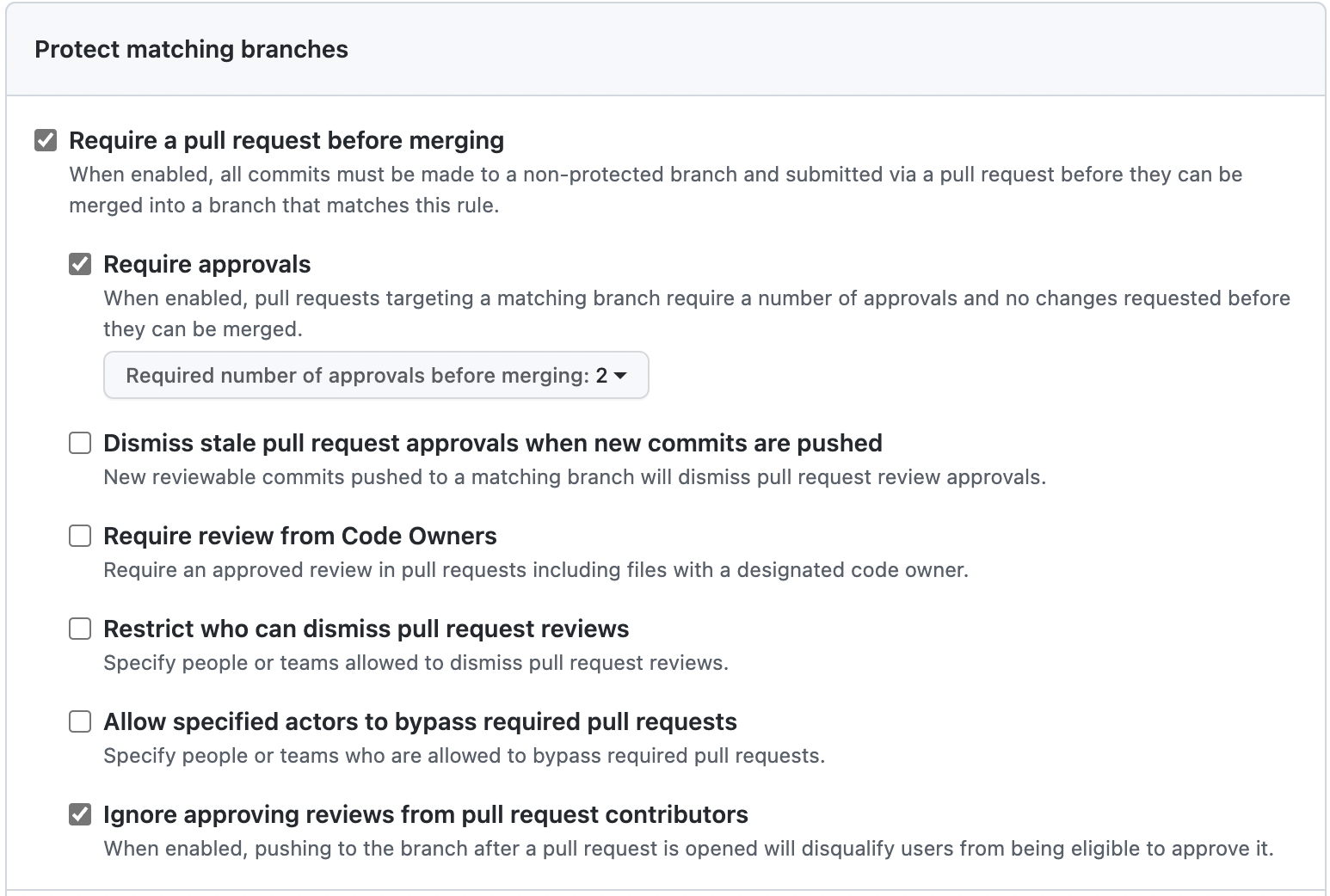Screen dimensions: 1330x896
Task: Click the 'Require approvals' label text
Action: pyautogui.click(x=206, y=264)
